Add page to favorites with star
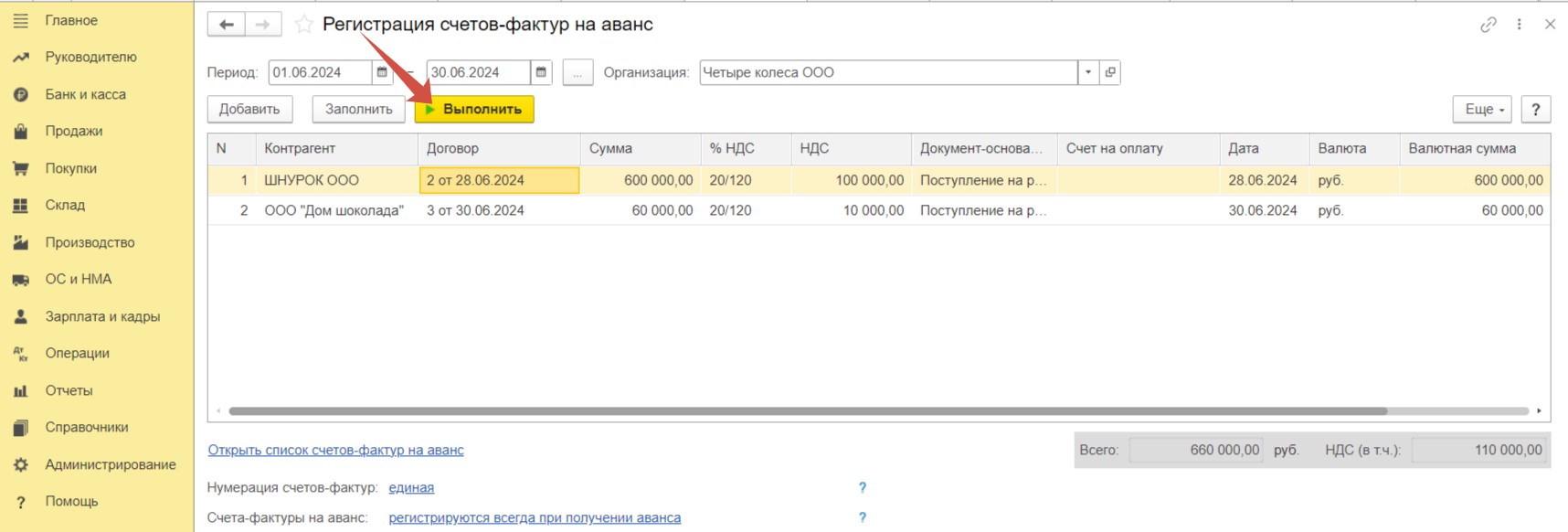The image size is (1568, 532). tap(303, 25)
